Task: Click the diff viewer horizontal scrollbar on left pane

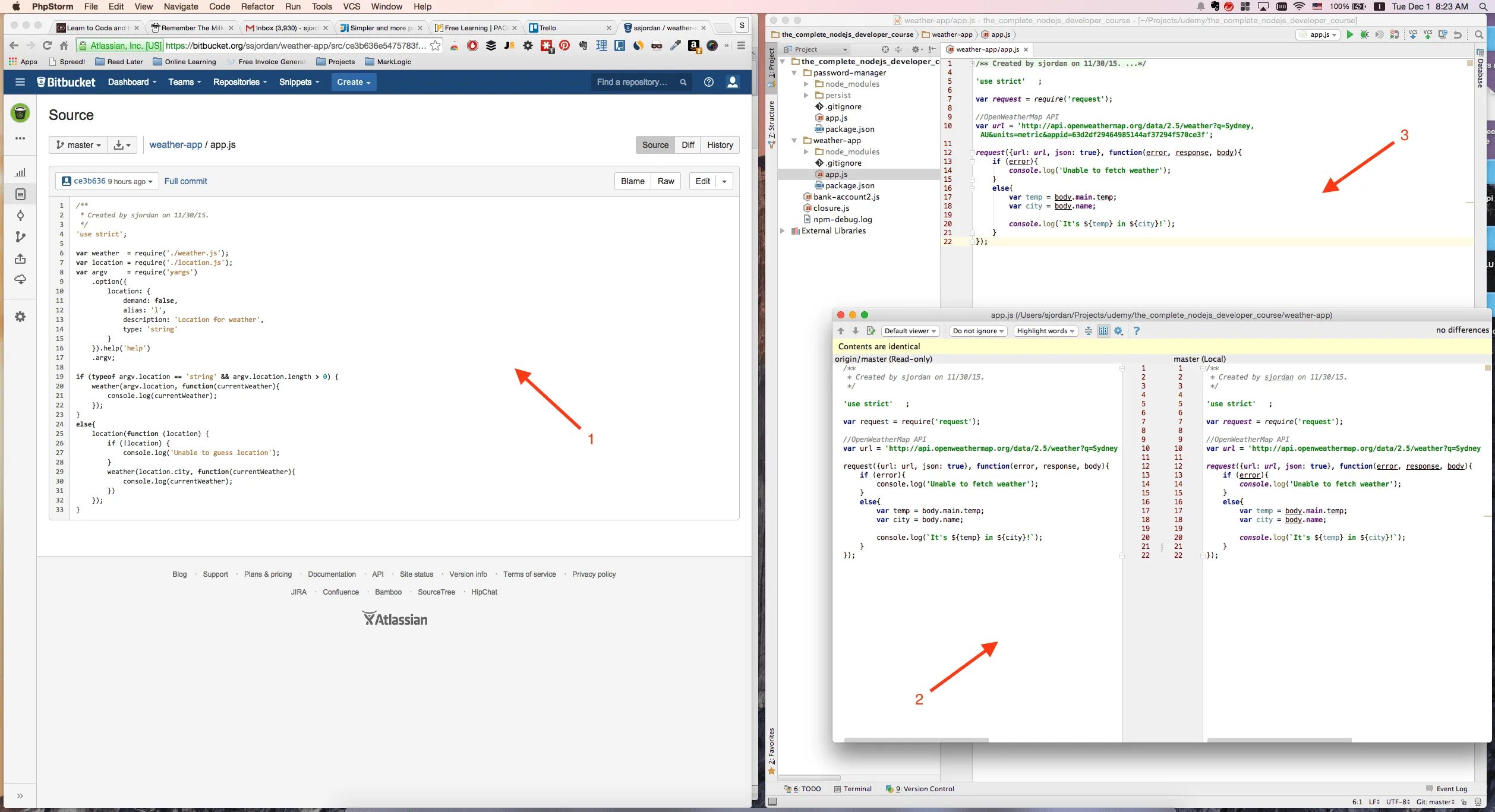Action: [916, 740]
